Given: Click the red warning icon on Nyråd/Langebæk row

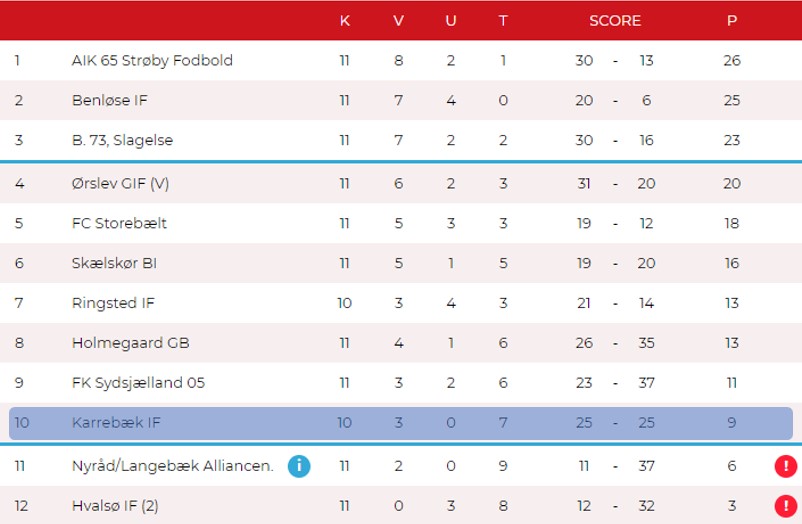Looking at the screenshot, I should click(x=785, y=466).
